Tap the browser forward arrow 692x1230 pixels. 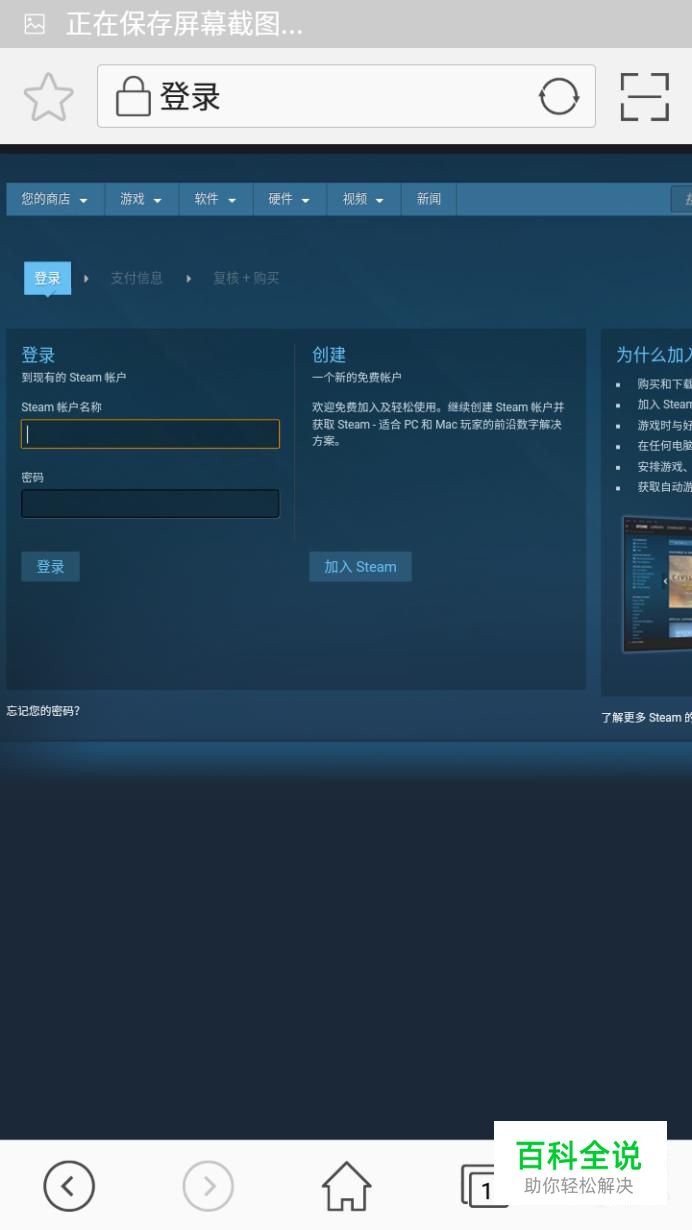(208, 1186)
